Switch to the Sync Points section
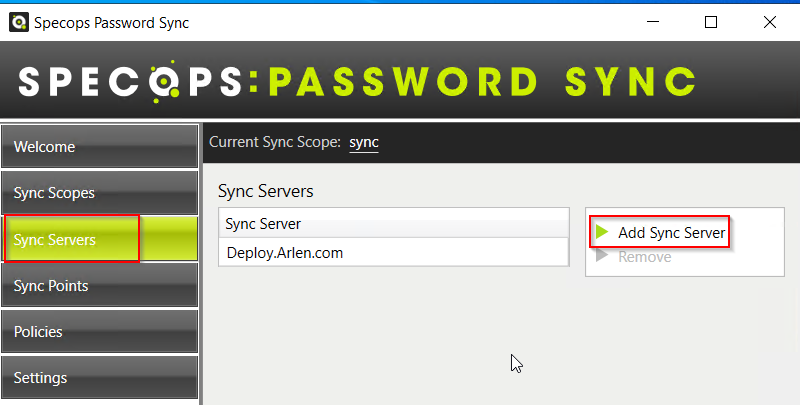The height and width of the screenshot is (405, 800). click(x=99, y=286)
